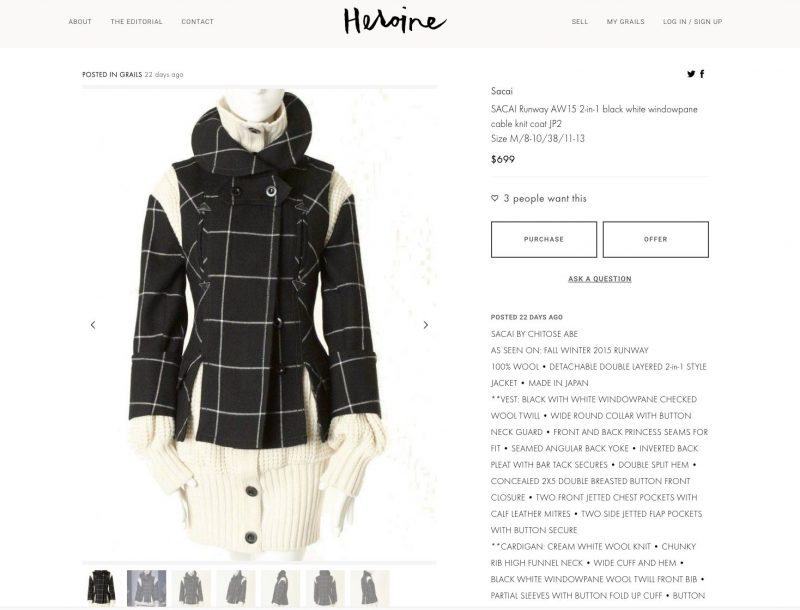The height and width of the screenshot is (610, 800).
Task: Show previous product image arrow
Action: 93,325
